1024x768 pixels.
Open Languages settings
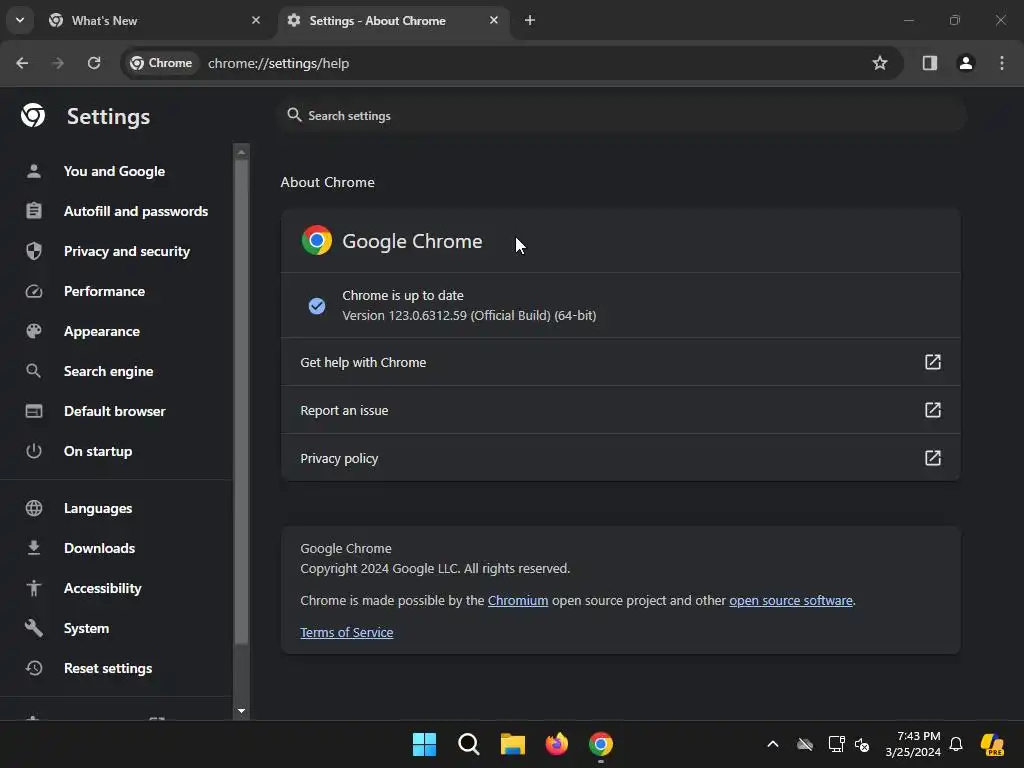(x=98, y=508)
